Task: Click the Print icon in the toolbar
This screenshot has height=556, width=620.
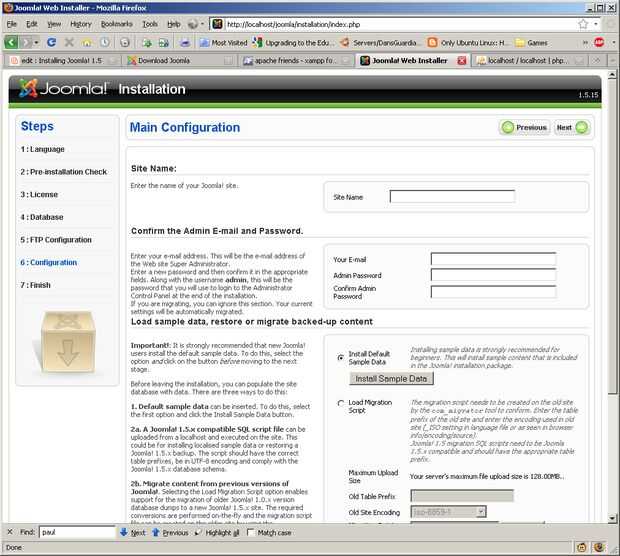Action: tap(185, 43)
